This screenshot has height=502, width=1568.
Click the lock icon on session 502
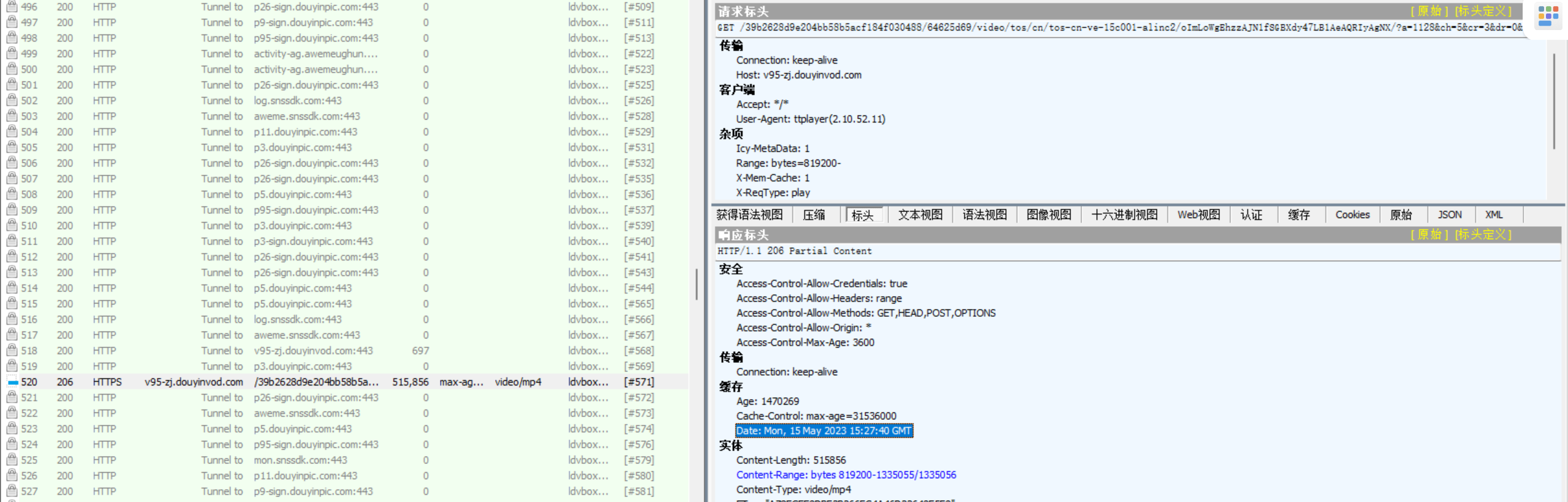12,101
